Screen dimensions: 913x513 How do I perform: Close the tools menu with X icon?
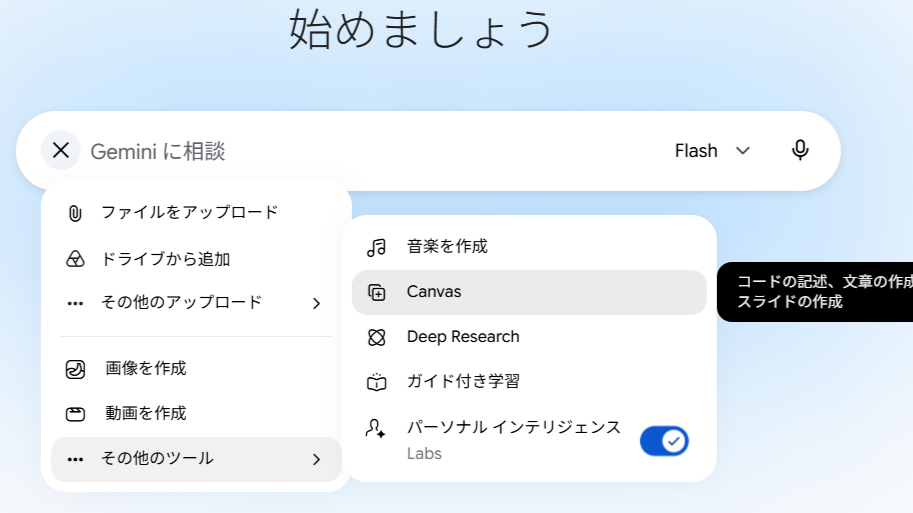coord(61,150)
